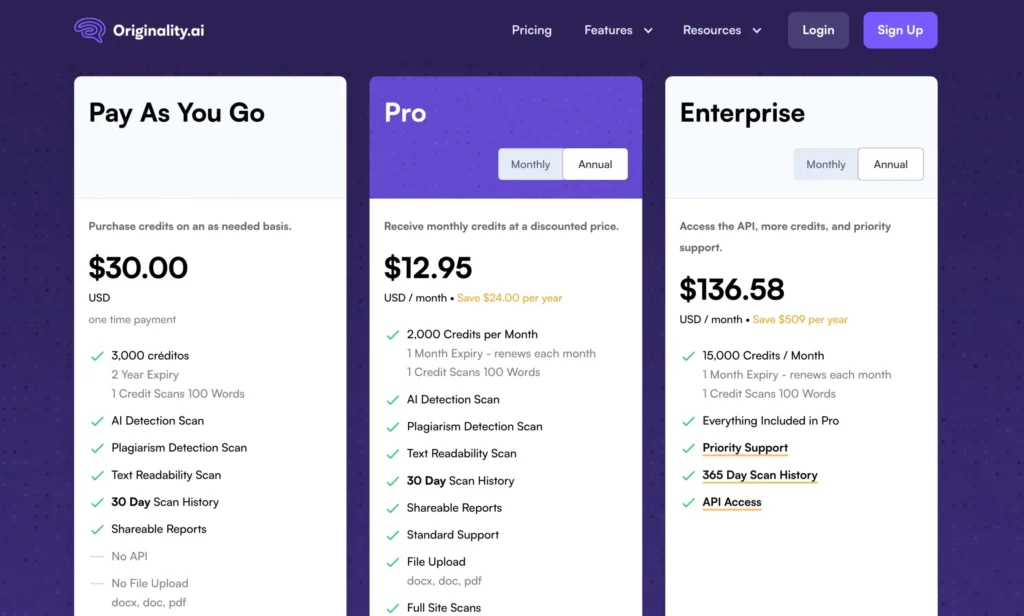Screen dimensions: 1024x616
Task: Select Annual billing on Enterprise plan
Action: pos(890,164)
